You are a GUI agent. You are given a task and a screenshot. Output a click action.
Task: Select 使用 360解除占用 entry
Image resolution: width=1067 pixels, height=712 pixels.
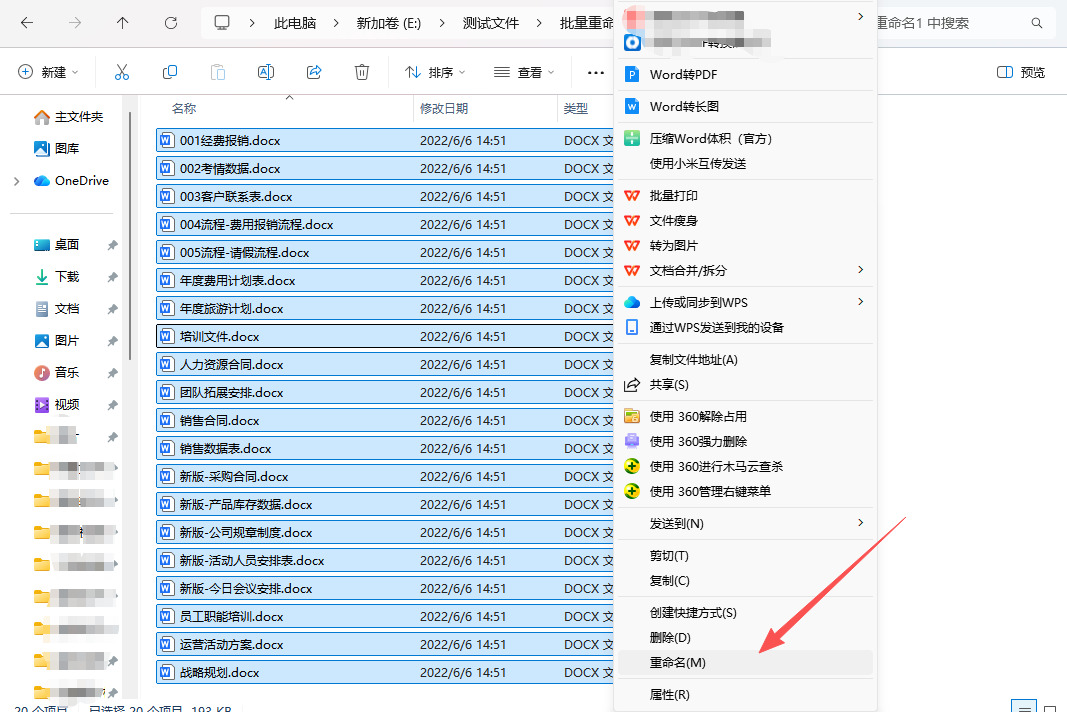745,417
